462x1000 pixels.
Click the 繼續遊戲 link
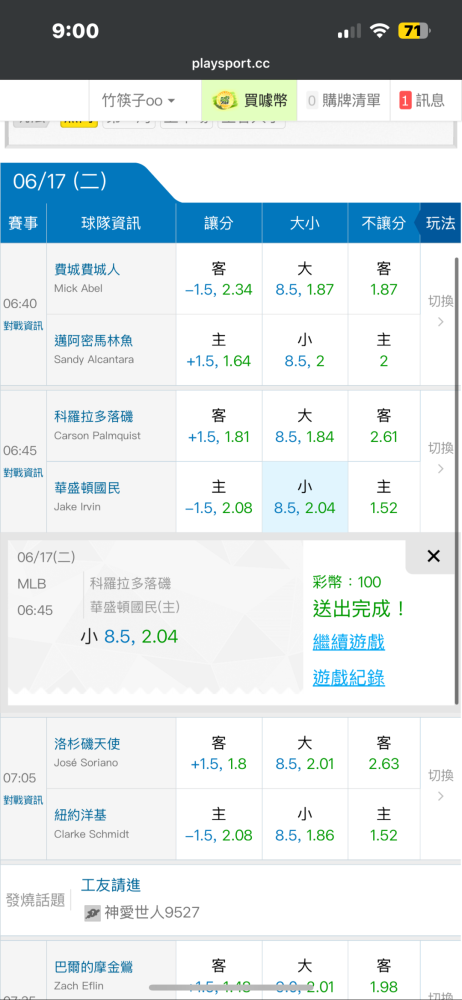click(x=348, y=642)
